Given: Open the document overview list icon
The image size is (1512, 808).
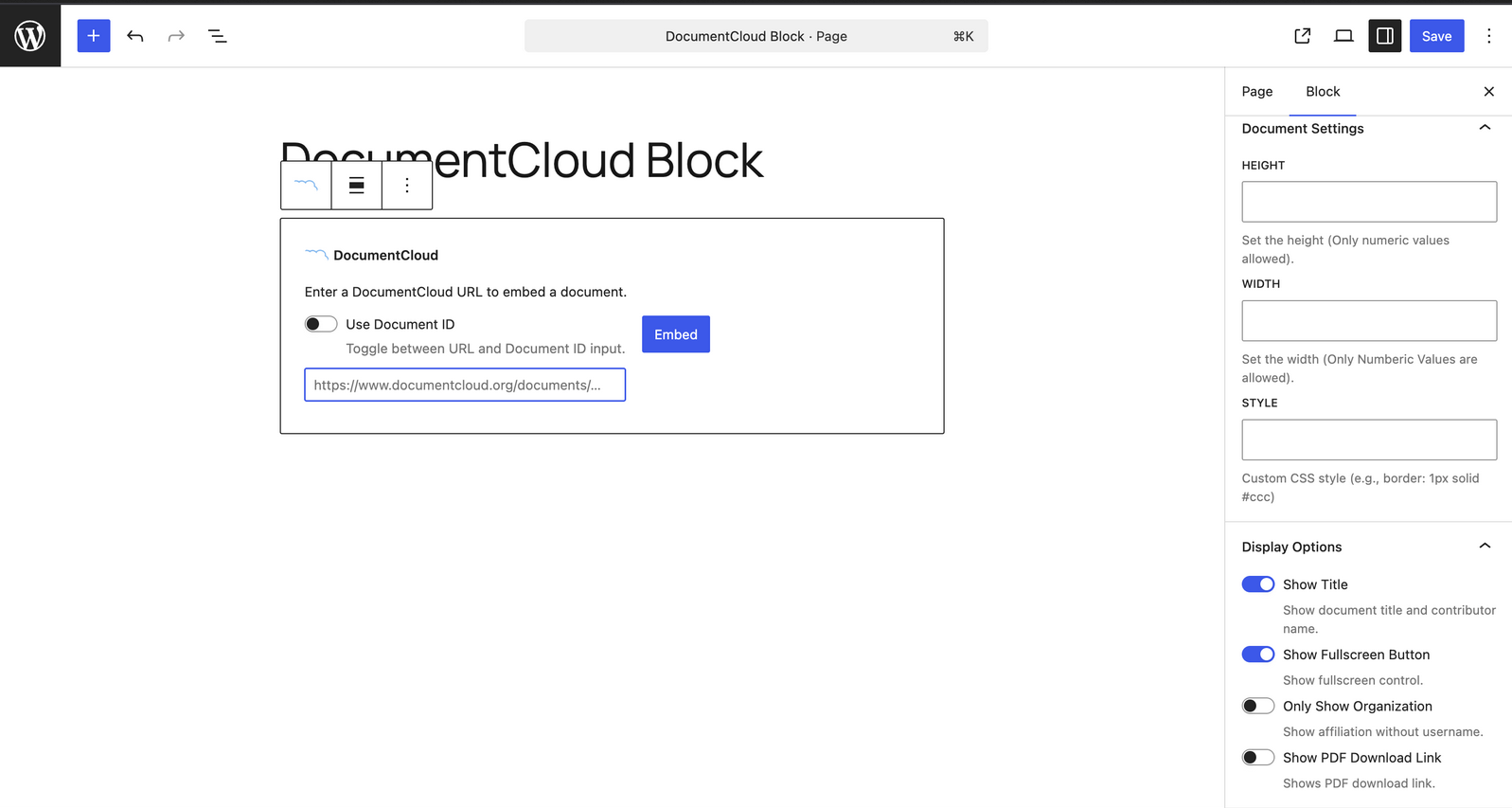Looking at the screenshot, I should point(217,36).
